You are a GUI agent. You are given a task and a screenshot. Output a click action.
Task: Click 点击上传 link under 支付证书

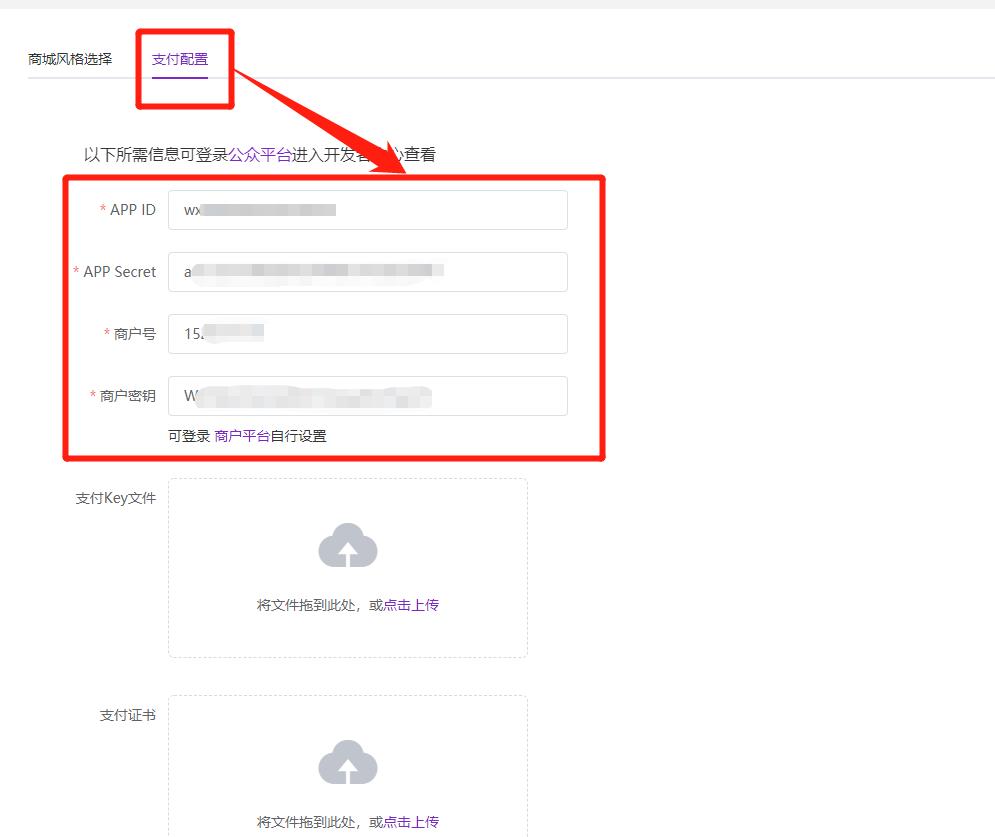point(411,822)
